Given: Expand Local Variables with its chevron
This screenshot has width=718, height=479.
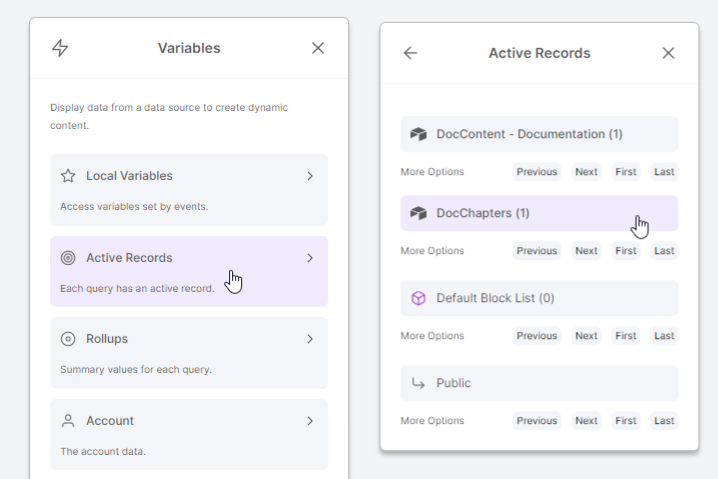Looking at the screenshot, I should (x=310, y=176).
